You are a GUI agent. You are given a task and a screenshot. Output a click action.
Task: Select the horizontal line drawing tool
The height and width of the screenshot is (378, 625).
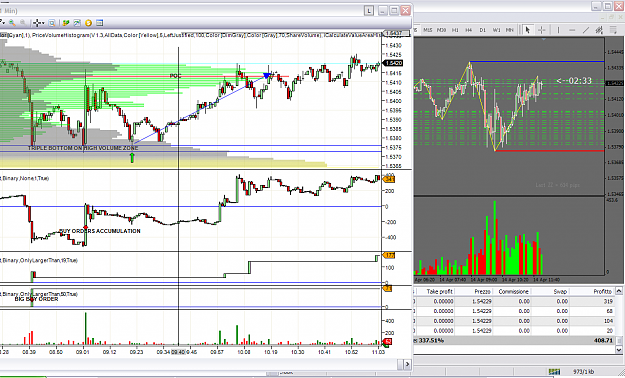[x=572, y=30]
